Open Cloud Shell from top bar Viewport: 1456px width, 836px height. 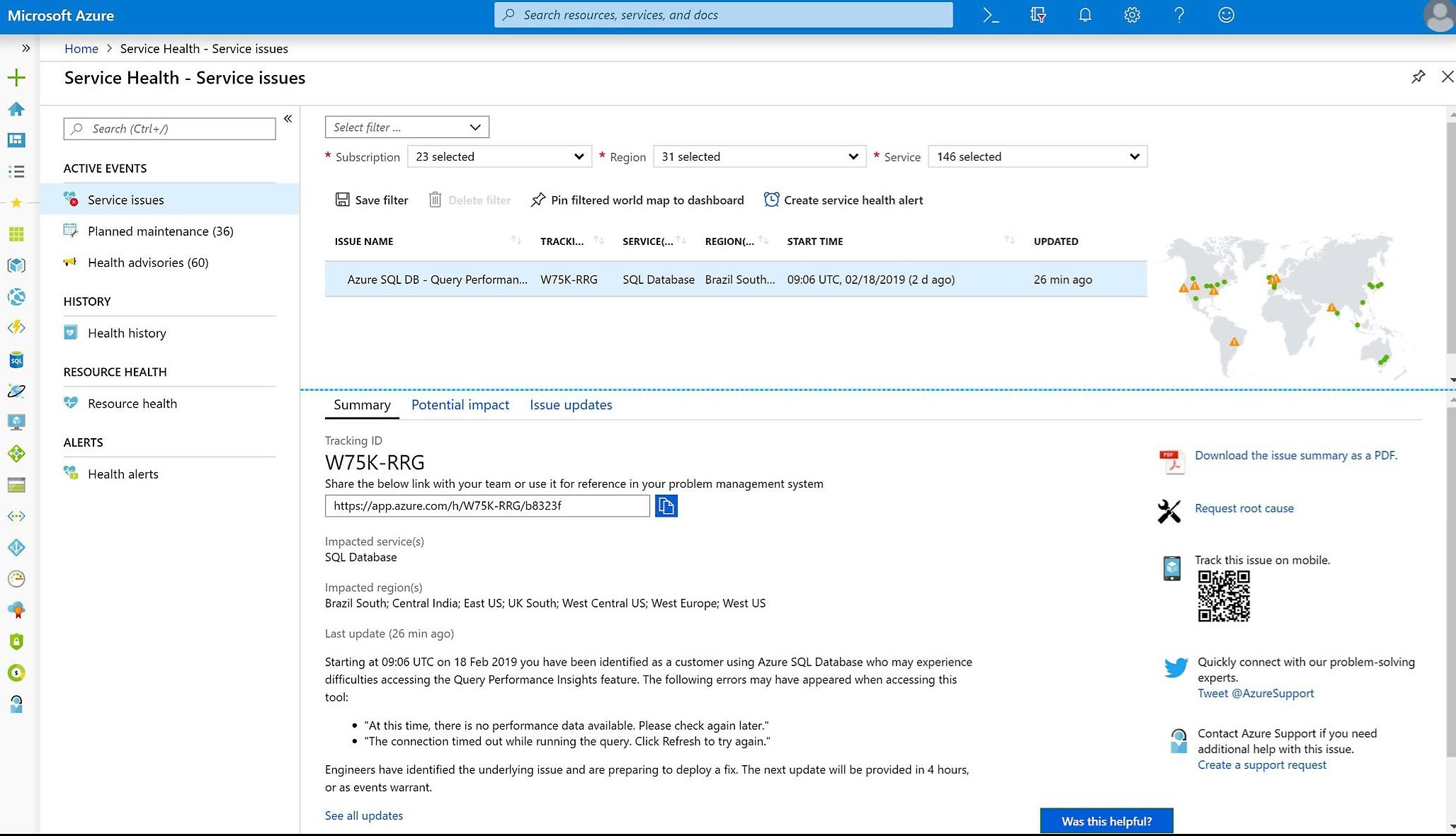point(991,15)
